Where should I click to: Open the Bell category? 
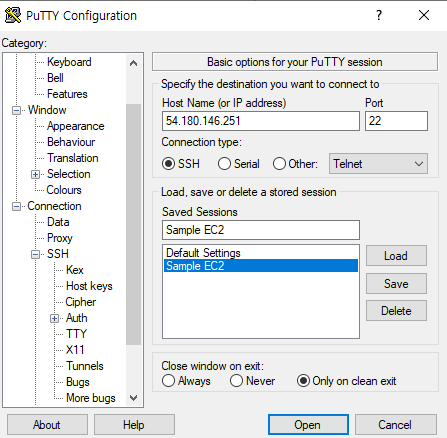point(55,78)
